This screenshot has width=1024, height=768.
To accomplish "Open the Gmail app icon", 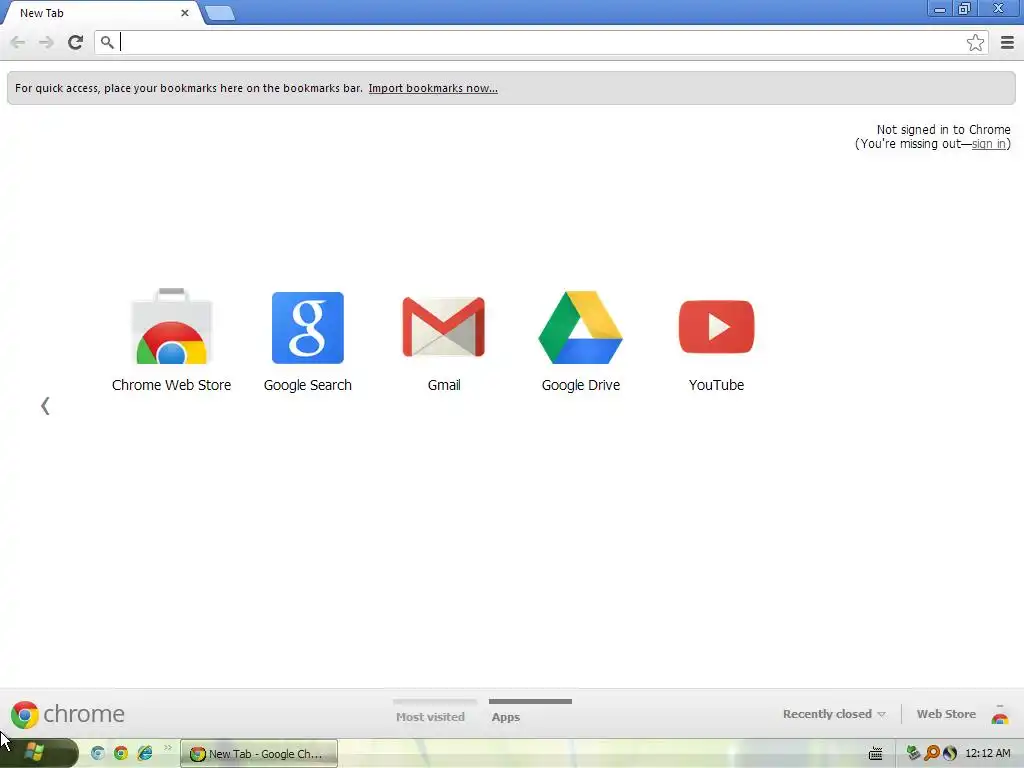I will (443, 327).
